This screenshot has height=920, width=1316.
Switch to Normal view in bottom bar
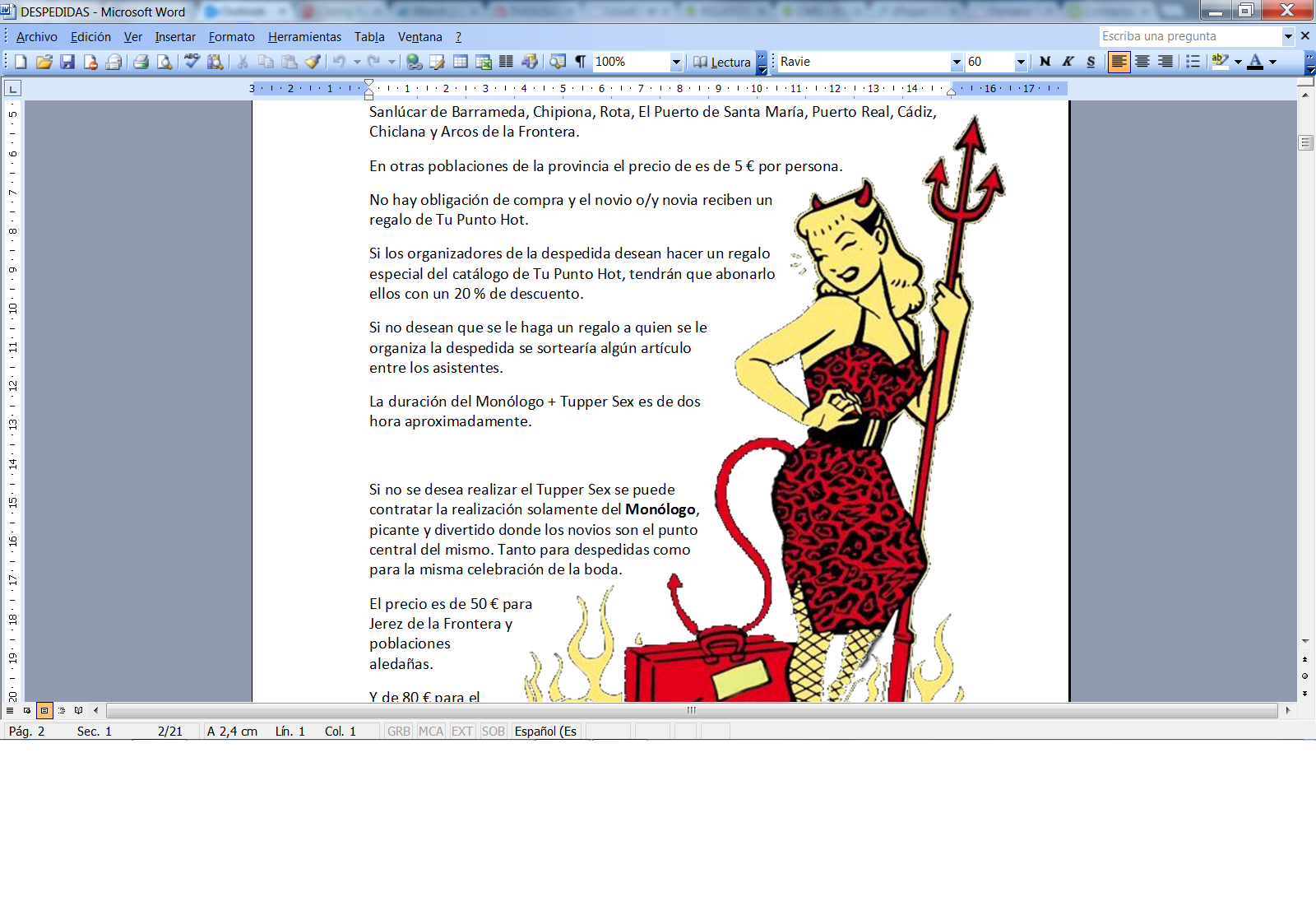pos(10,710)
